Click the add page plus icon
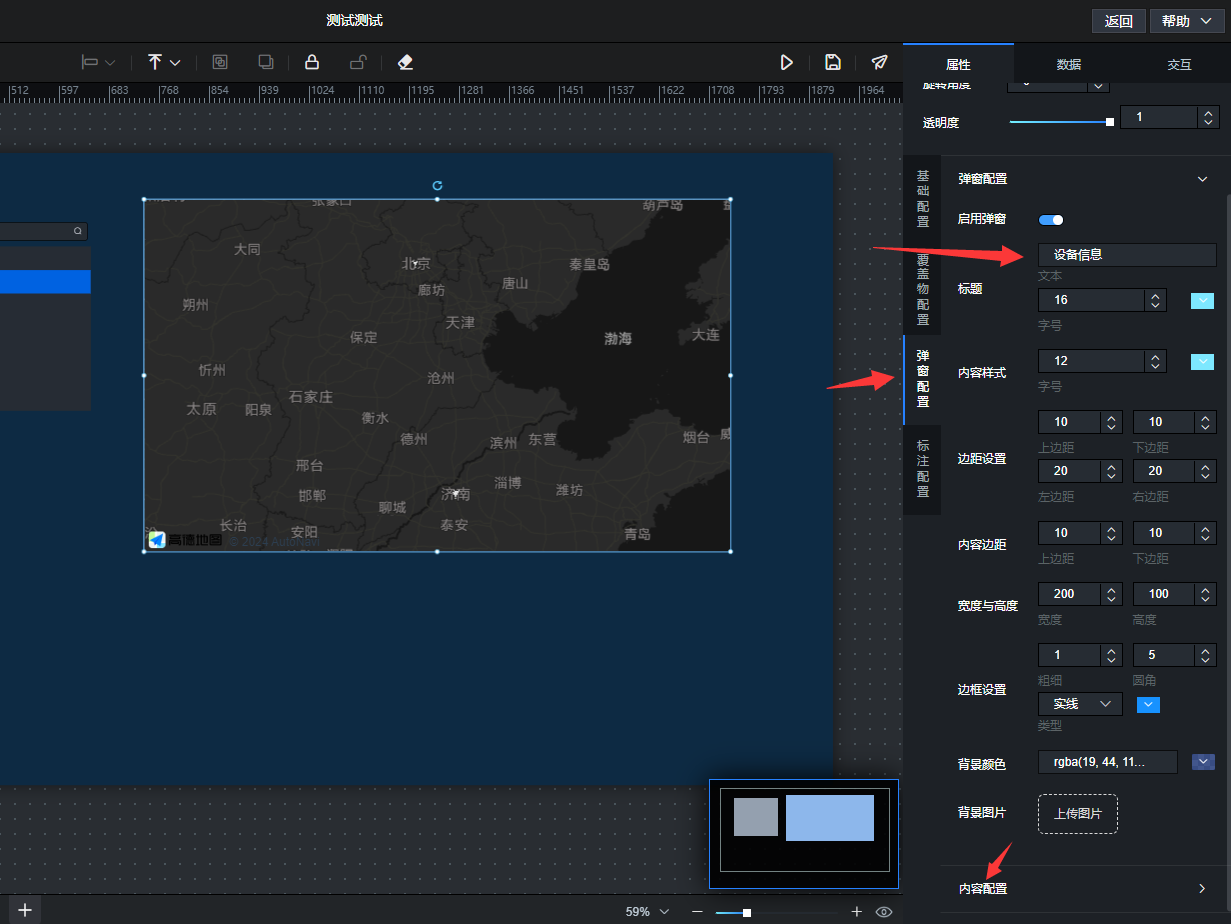1231x924 pixels. coord(25,910)
